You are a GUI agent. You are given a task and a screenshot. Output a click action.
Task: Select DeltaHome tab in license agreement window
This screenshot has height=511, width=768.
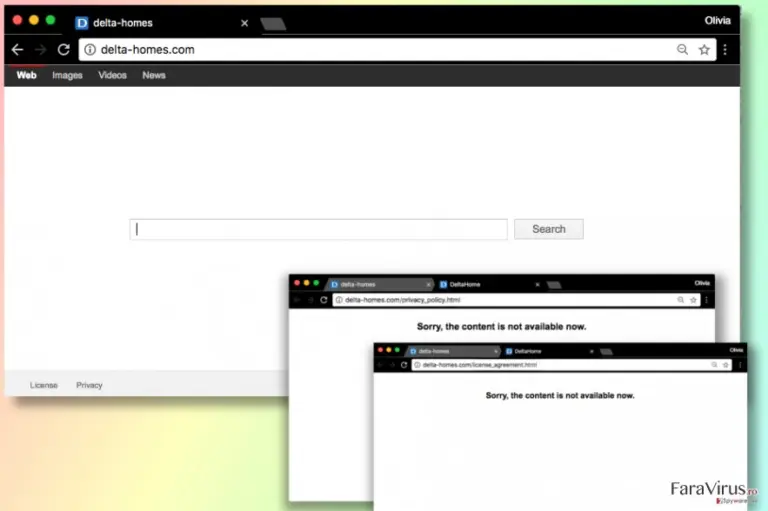coord(549,351)
